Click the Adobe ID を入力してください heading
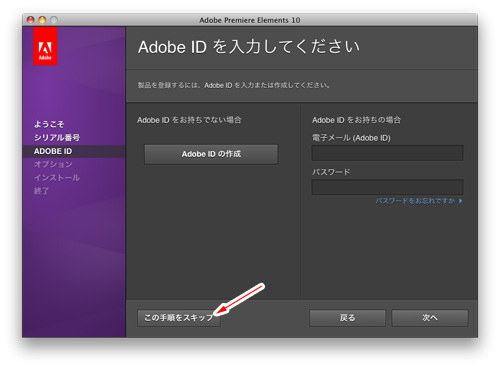Screen dimensions: 500x368 (x=249, y=47)
